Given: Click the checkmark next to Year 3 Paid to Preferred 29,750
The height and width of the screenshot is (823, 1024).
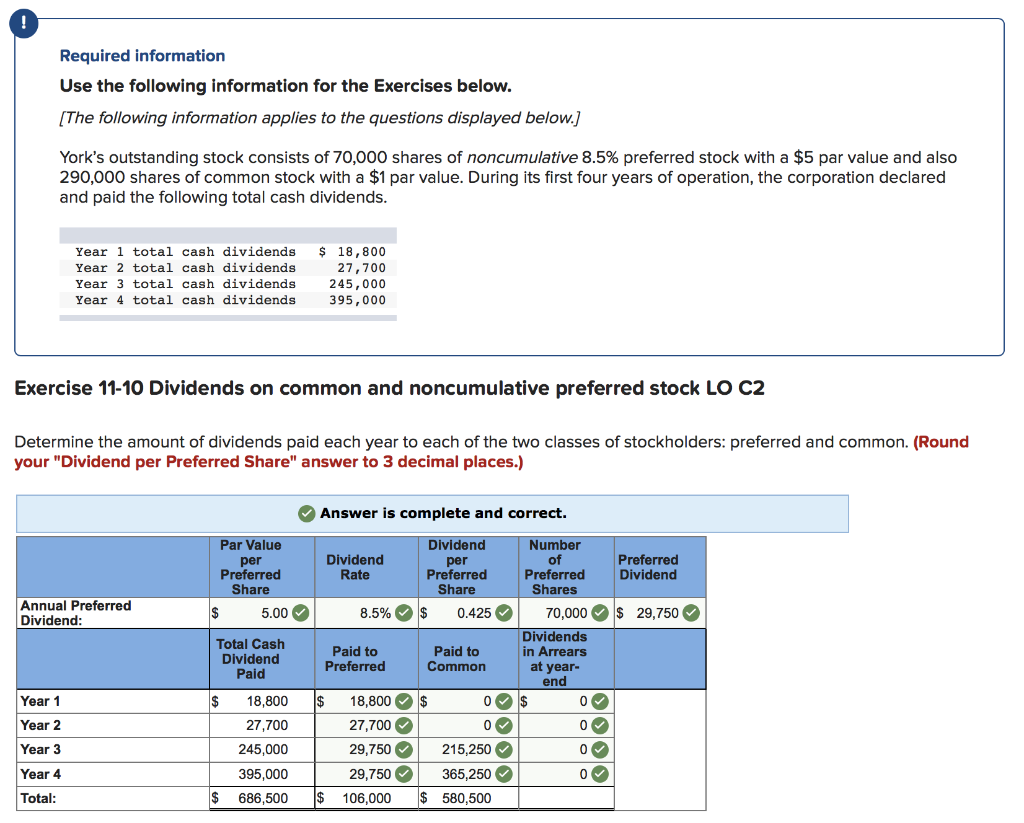Looking at the screenshot, I should point(404,750).
